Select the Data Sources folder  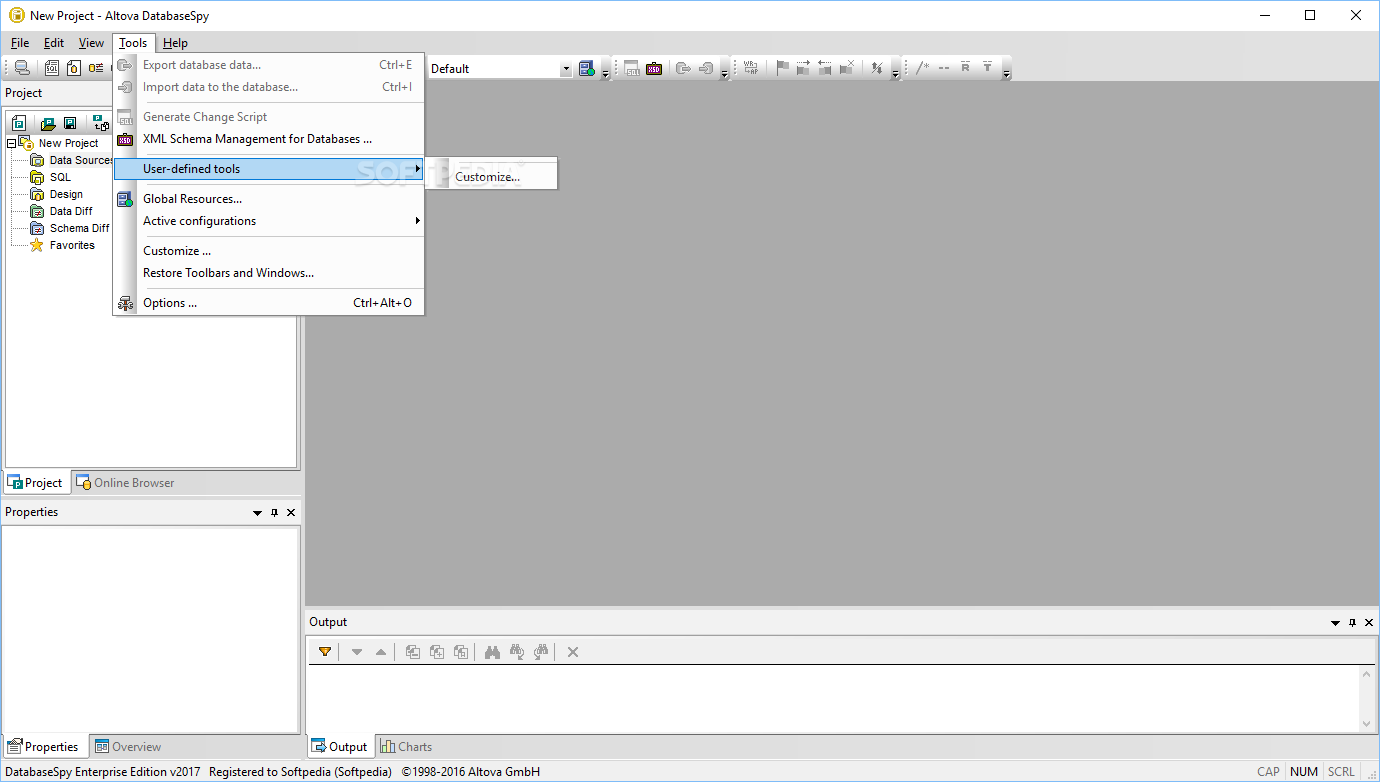pos(72,160)
